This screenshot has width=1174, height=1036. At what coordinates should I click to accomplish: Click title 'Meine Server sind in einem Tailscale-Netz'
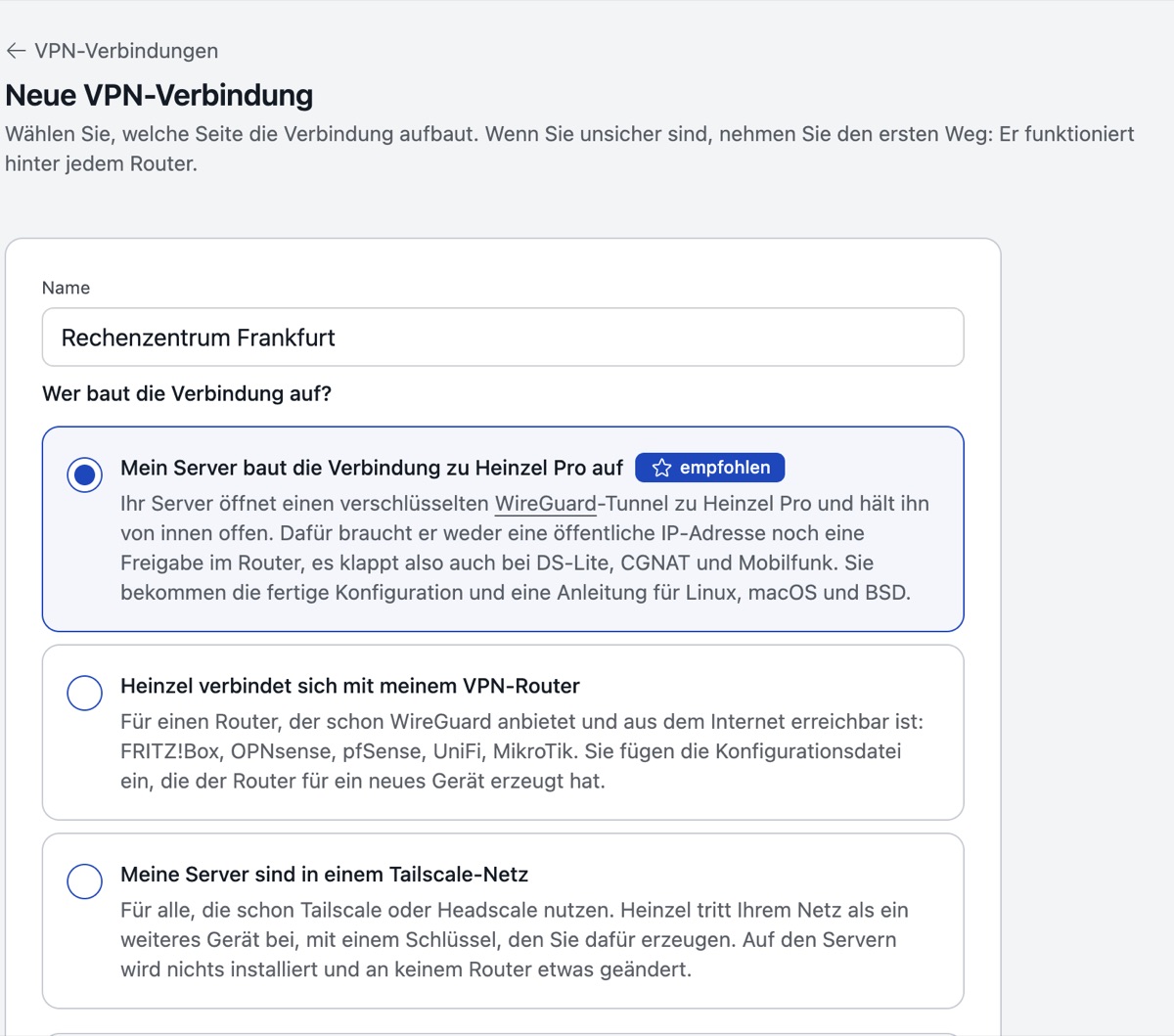[x=324, y=875]
